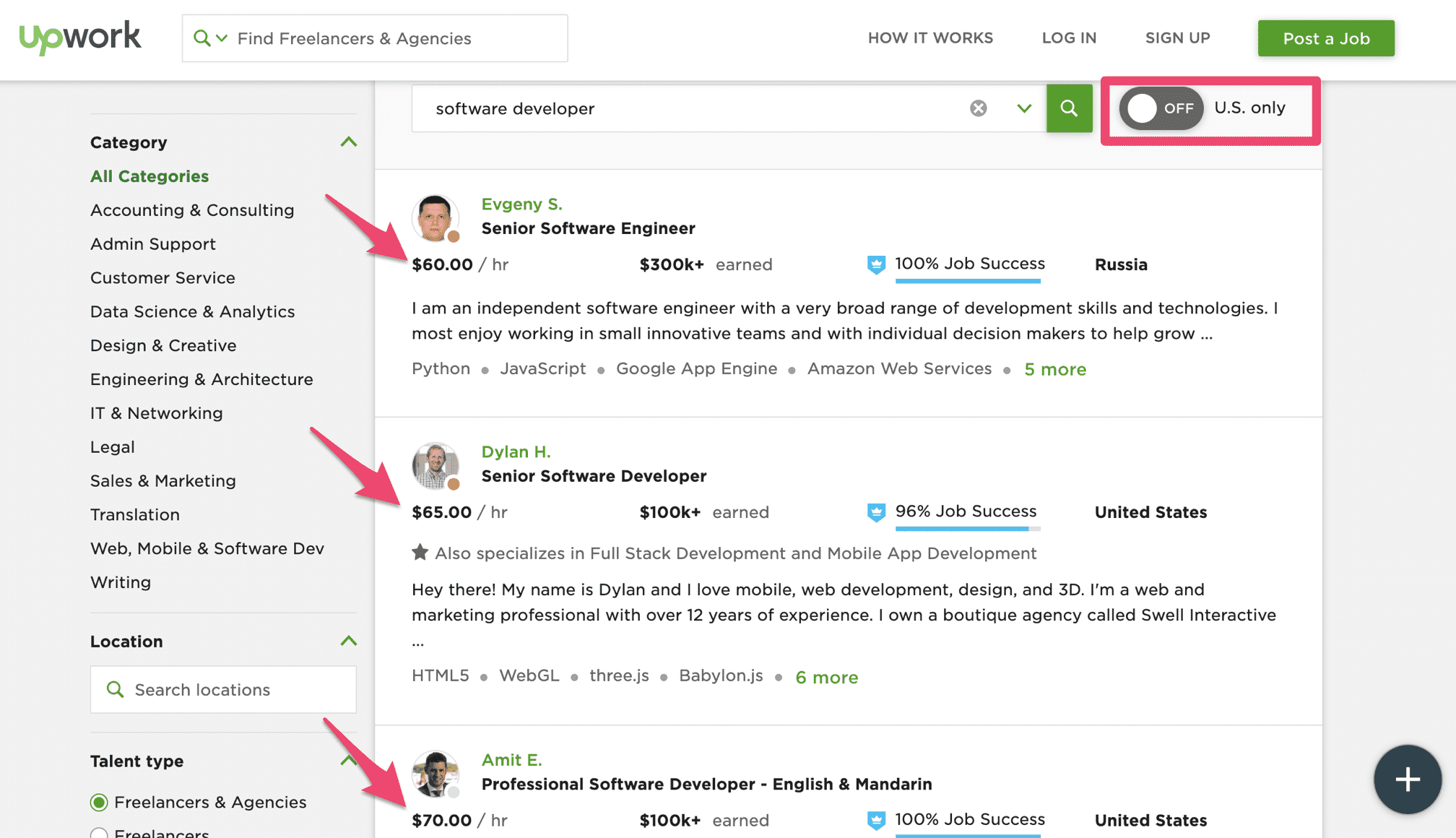Open Amit E.'s profile photo

(x=435, y=774)
